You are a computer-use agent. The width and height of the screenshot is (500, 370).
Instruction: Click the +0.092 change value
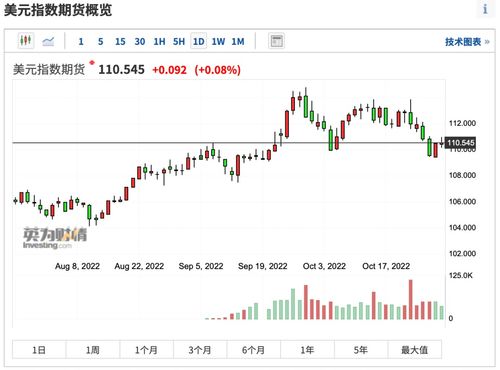(169, 70)
